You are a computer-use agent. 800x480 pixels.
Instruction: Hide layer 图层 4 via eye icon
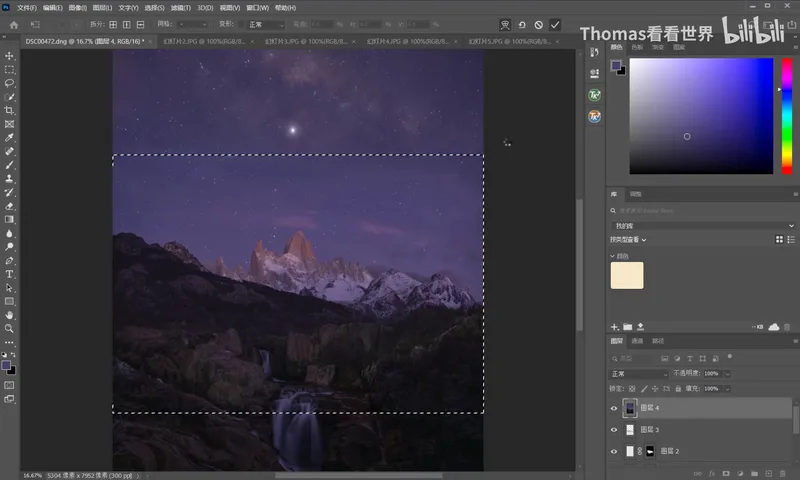coord(614,408)
